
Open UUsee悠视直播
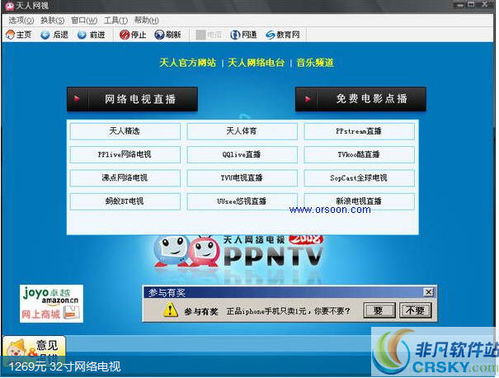[242, 201]
